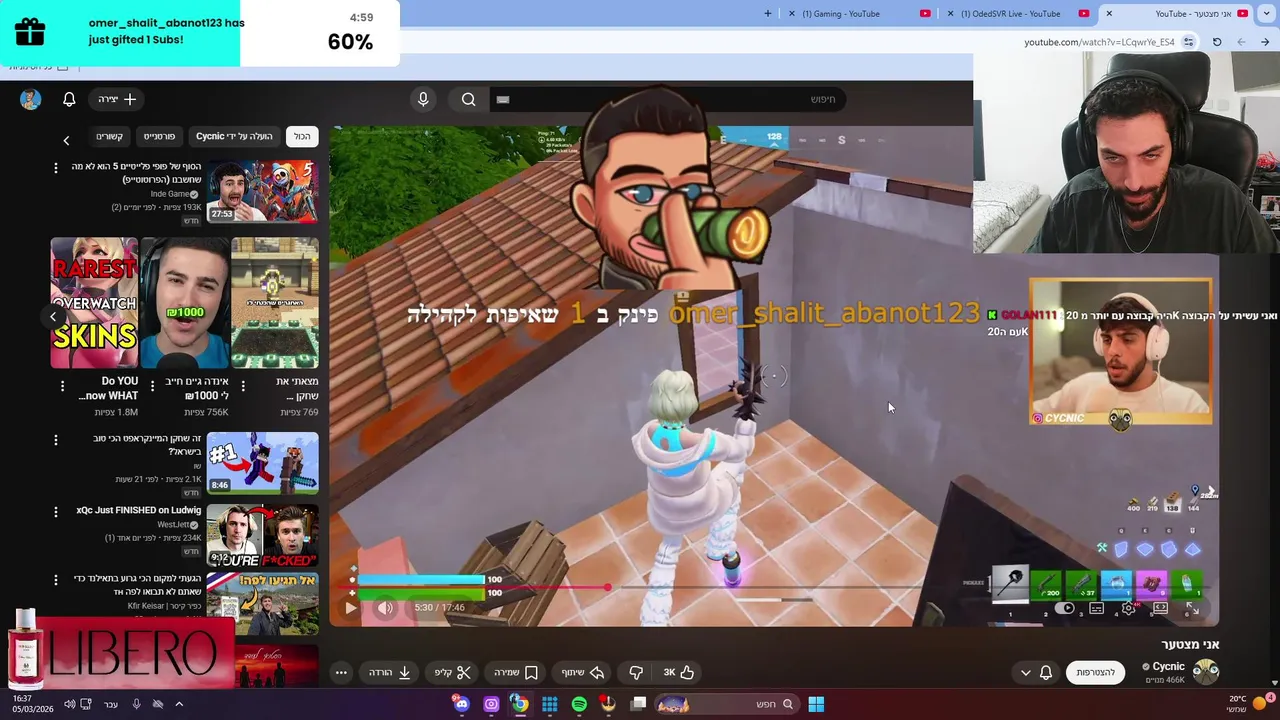This screenshot has height=720, width=1280.
Task: Select the קשורים filter chip
Action: [x=109, y=136]
